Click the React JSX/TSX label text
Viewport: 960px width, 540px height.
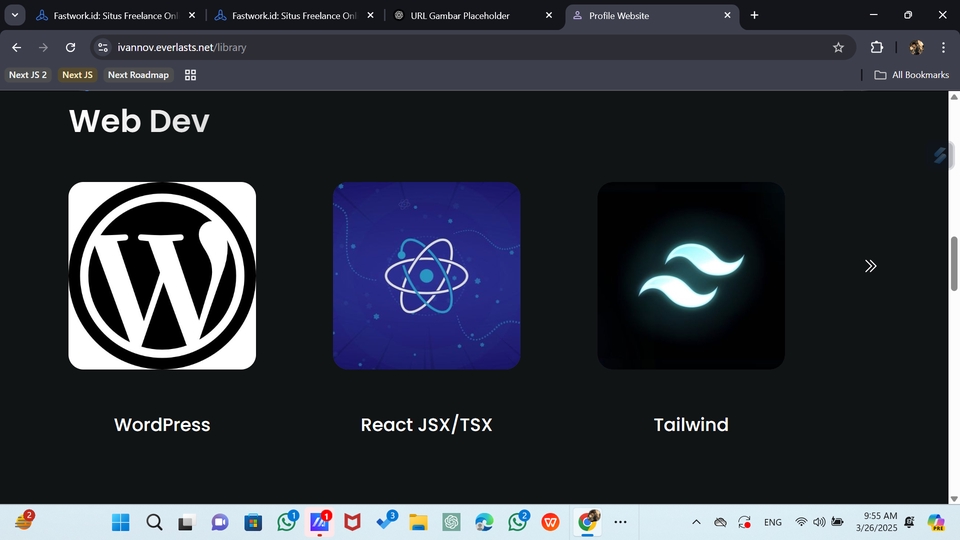pyautogui.click(x=427, y=424)
